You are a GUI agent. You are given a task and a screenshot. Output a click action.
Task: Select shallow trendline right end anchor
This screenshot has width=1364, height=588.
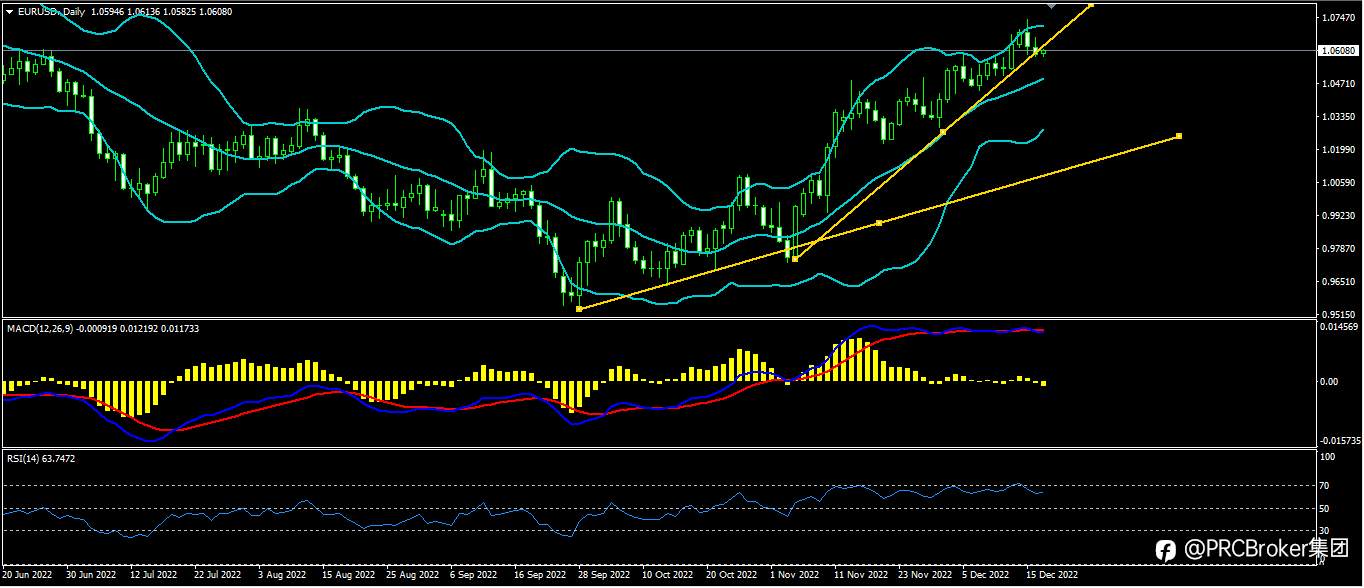click(1179, 136)
